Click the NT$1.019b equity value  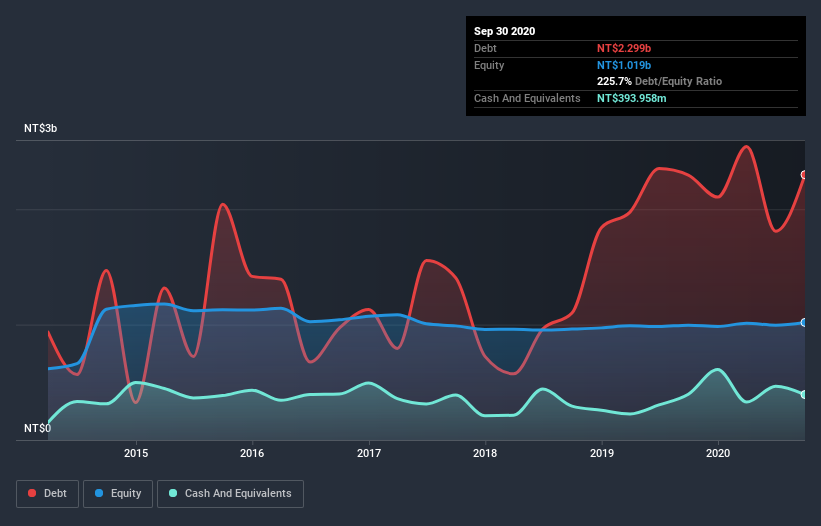click(x=624, y=65)
